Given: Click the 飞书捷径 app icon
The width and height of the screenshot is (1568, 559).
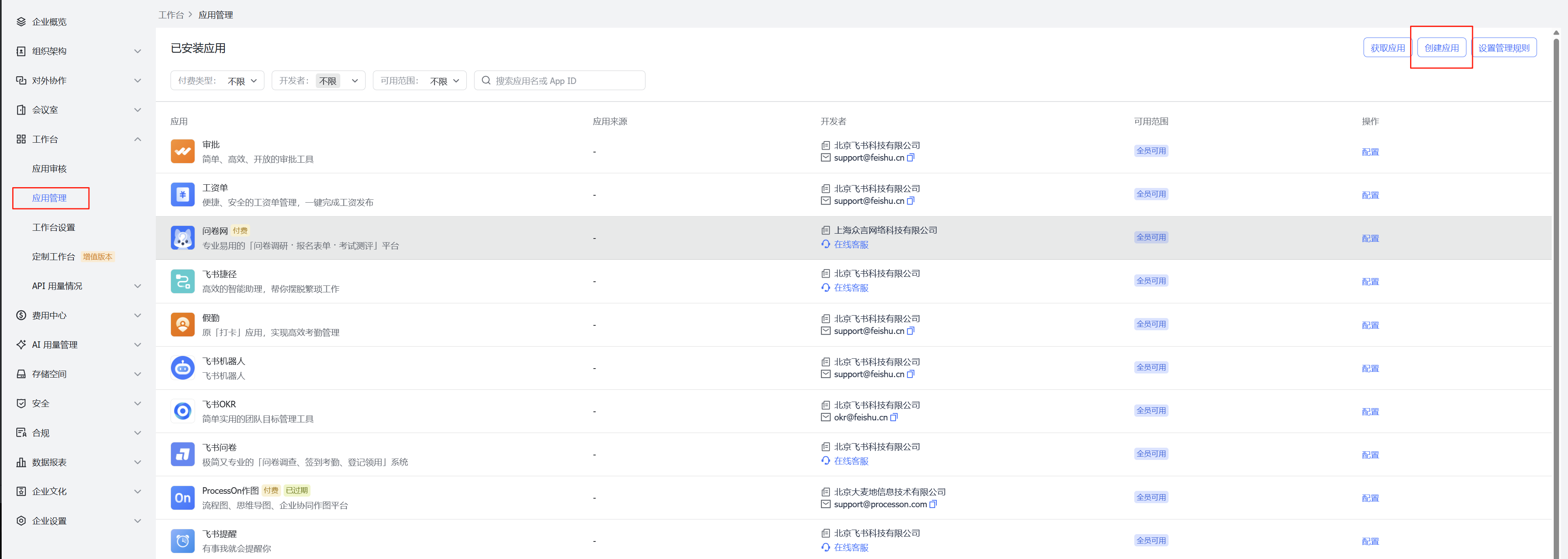Looking at the screenshot, I should click(x=183, y=281).
